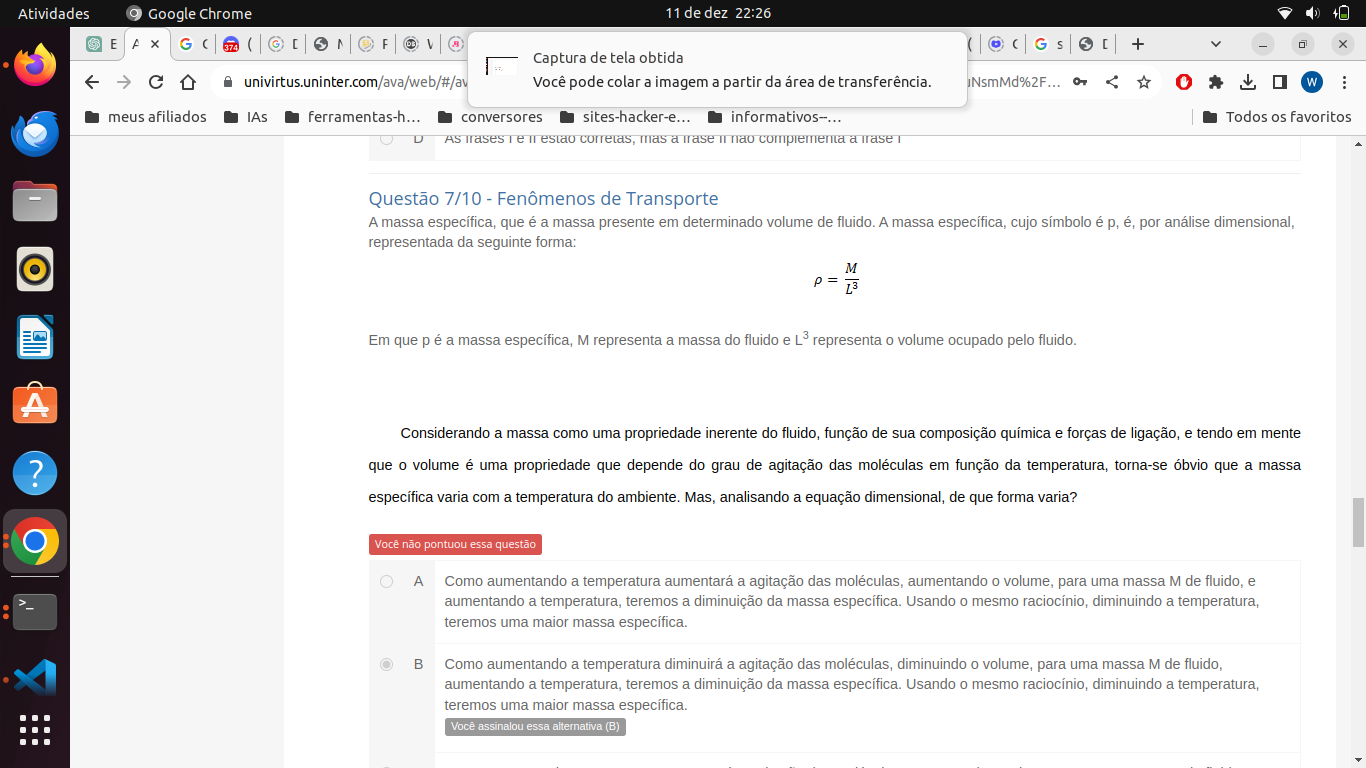1366x768 pixels.
Task: Launch LibreOffice Writer from the dock
Action: click(x=35, y=337)
